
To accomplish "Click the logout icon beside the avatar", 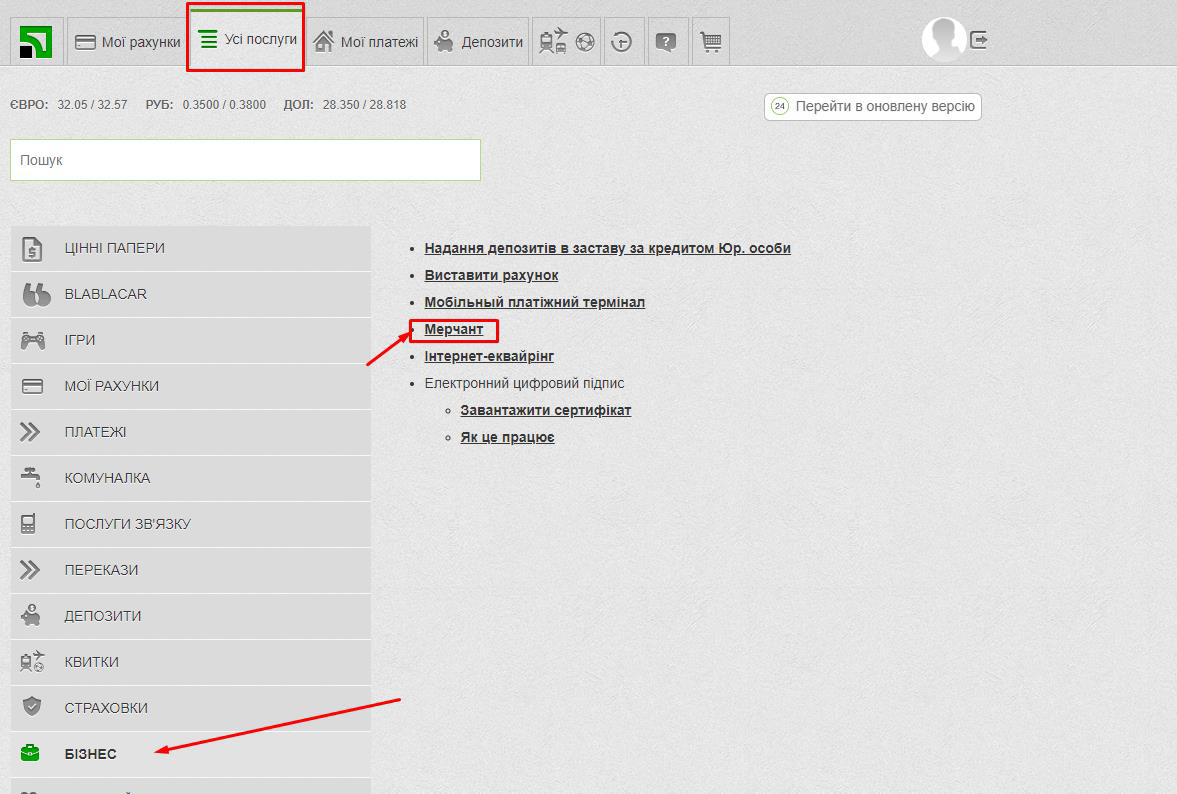I will coord(979,40).
